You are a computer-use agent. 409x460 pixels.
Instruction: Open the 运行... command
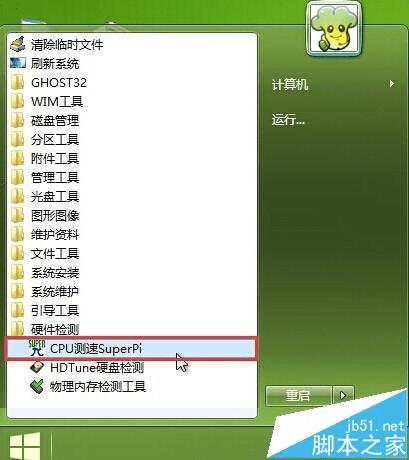[x=288, y=119]
